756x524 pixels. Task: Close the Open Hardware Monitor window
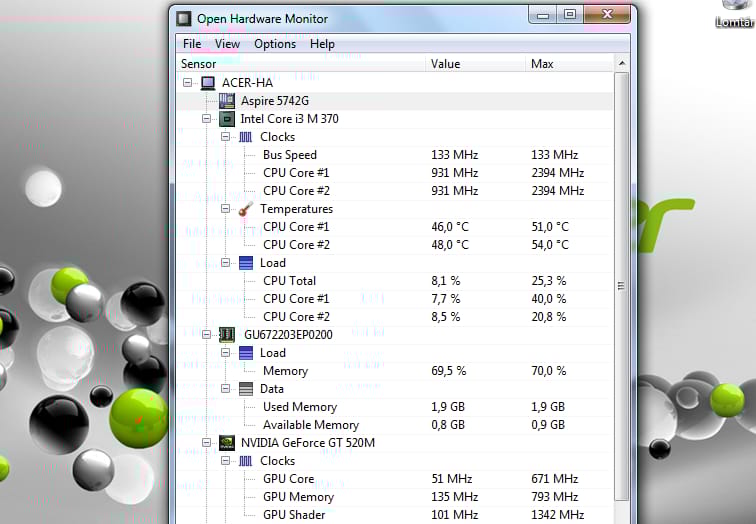point(607,14)
